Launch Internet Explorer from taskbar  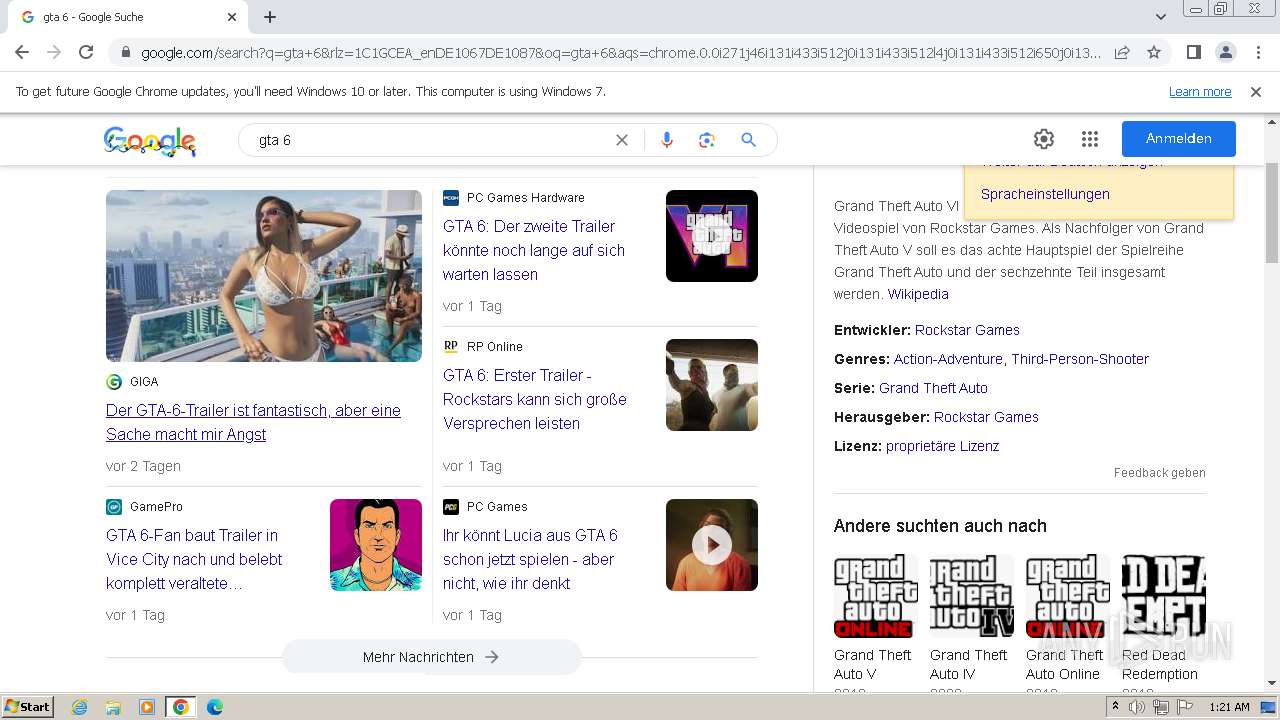coord(80,707)
